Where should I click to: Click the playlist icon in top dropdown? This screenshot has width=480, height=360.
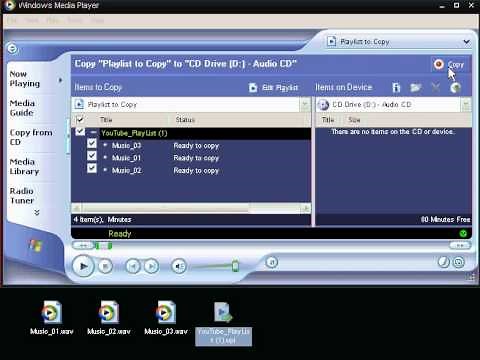tap(332, 42)
